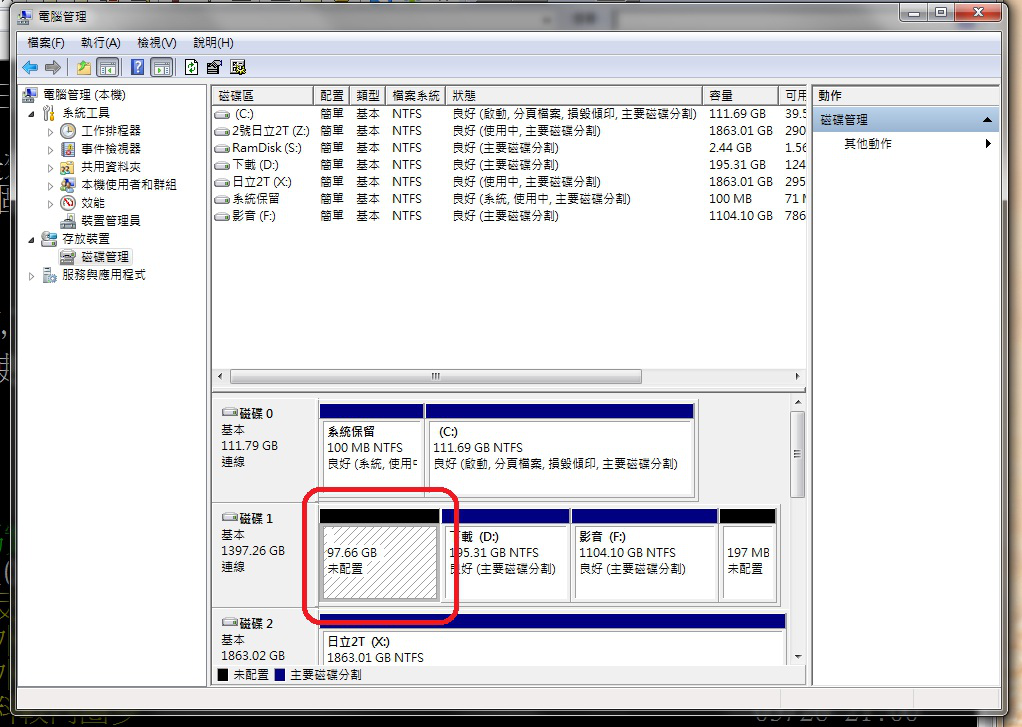The image size is (1022, 727).
Task: Collapse the 磁碟管理 section in the 動作 pane
Action: click(x=987, y=120)
